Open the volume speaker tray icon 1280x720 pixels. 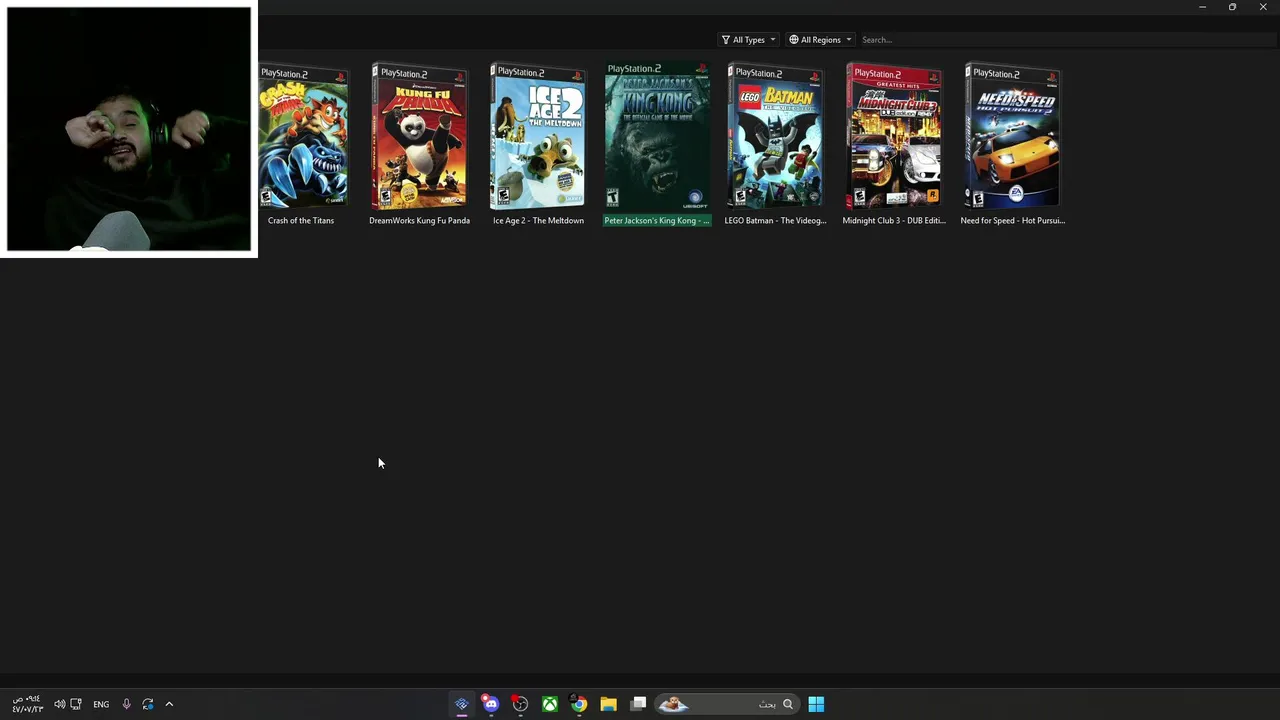coord(60,704)
